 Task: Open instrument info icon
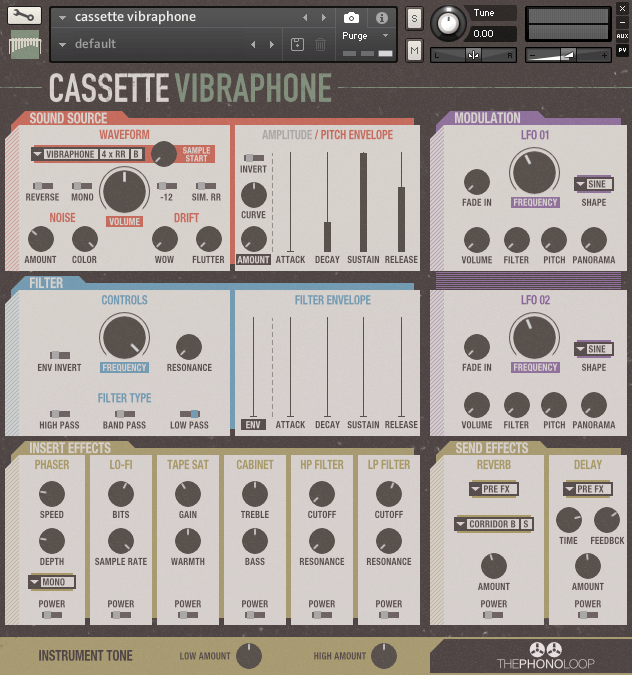(381, 18)
